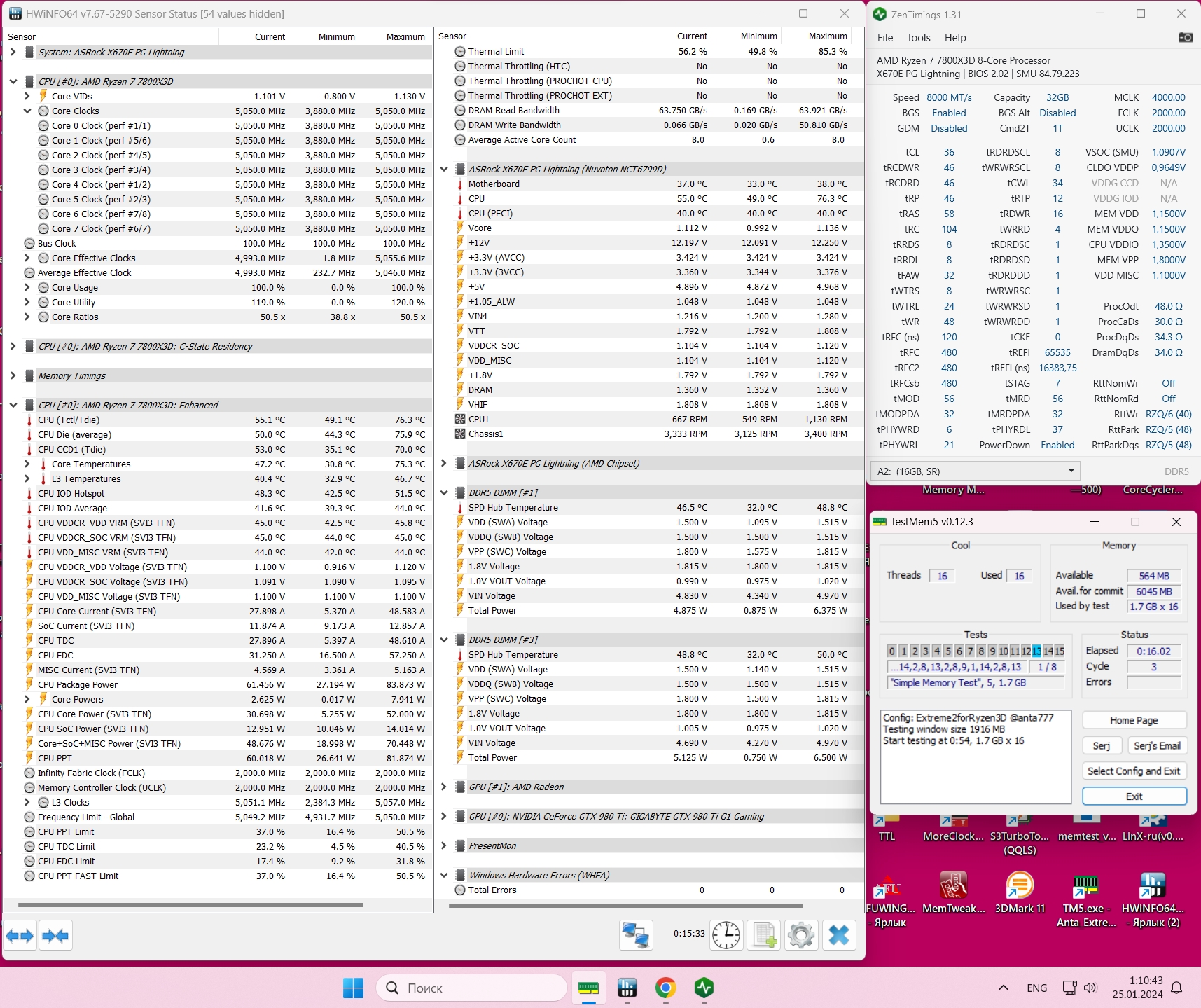The image size is (1201, 1008).
Task: Switch to ZenTimings from the taskbar
Action: click(x=704, y=988)
